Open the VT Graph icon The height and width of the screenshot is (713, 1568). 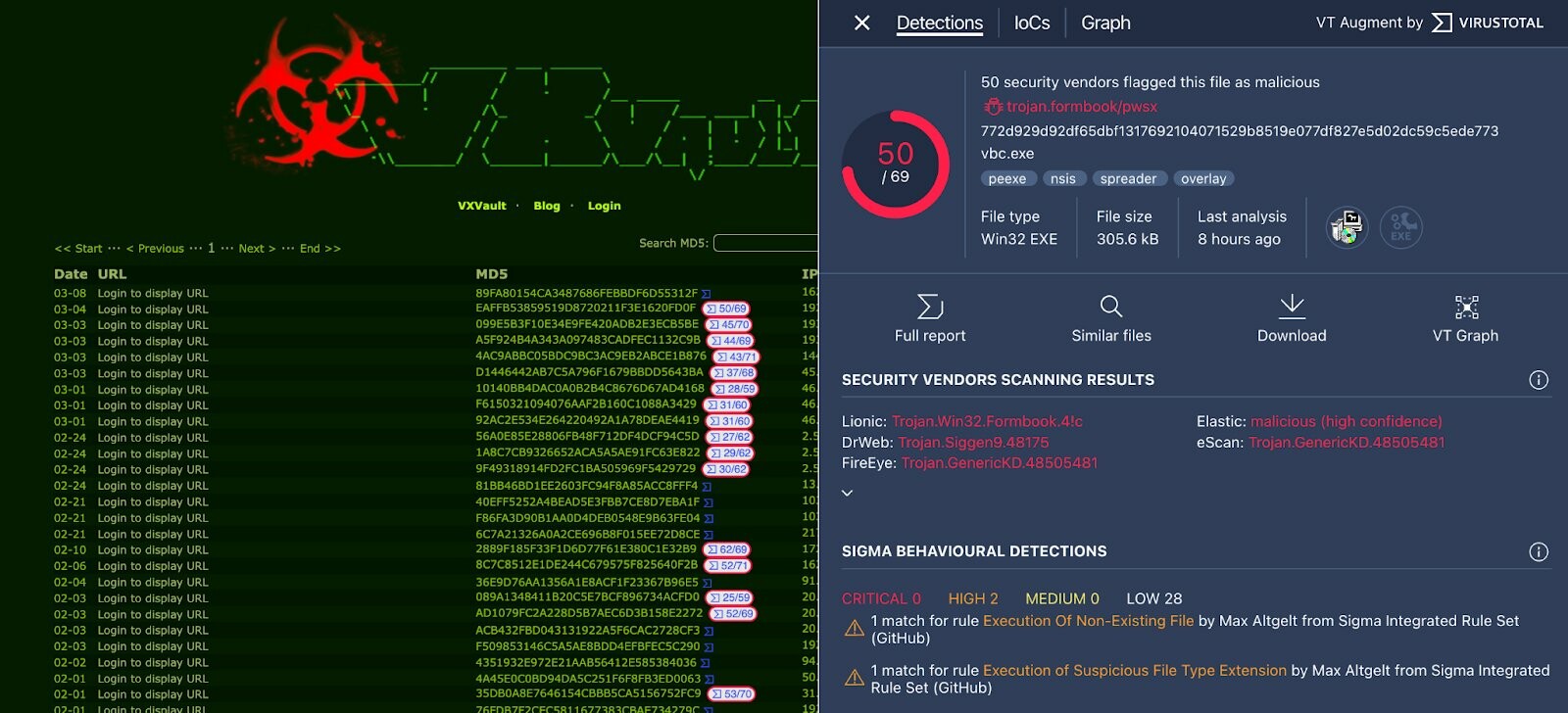[x=1466, y=308]
